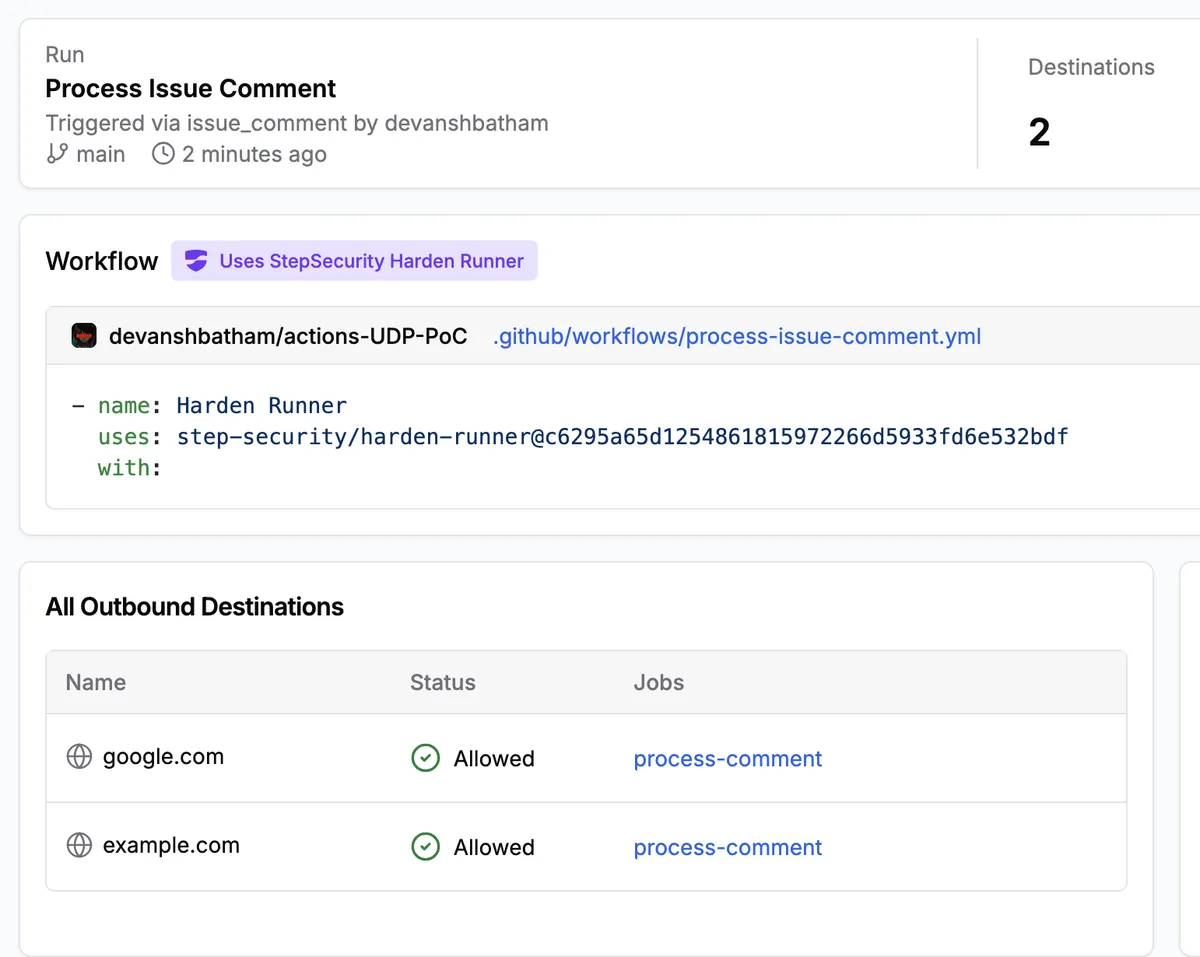Click the Uses StepSecurity Harden Runner badge
The image size is (1200, 957).
354,261
